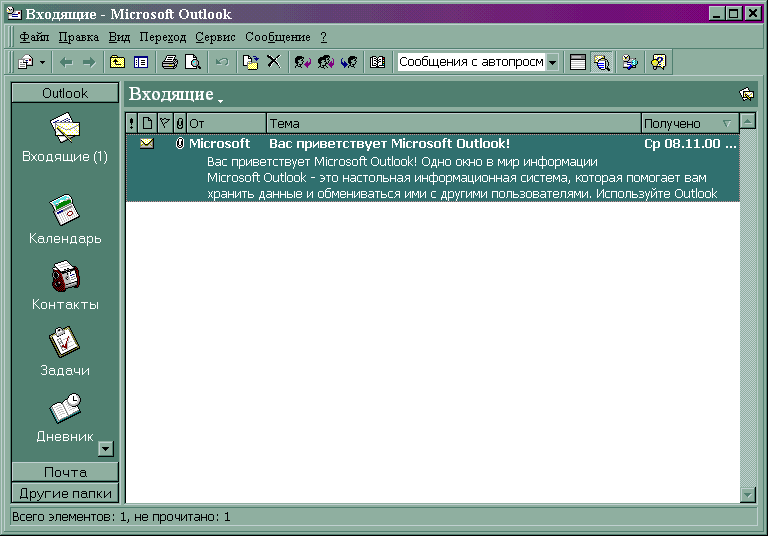Viewport: 768px width, 536px height.
Task: Open Входящие (1) shortcut in Outlook bar
Action: point(65,138)
